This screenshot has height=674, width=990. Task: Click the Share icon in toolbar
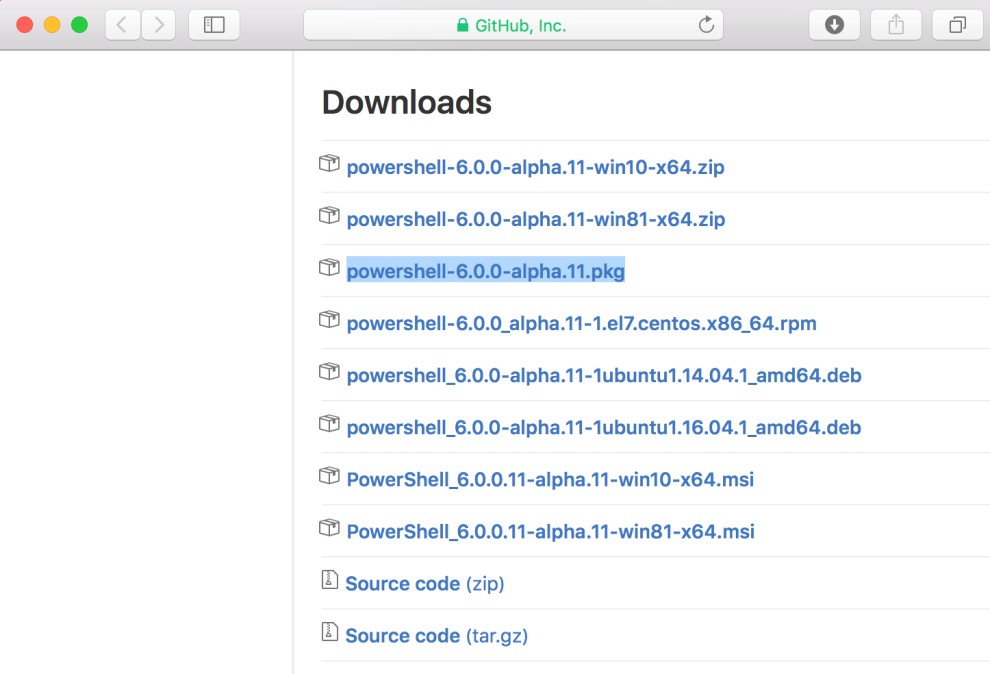pyautogui.click(x=896, y=25)
